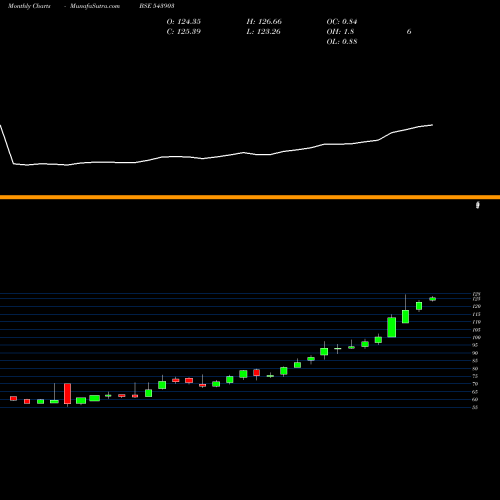500x500 pixels.
Task: Click the high value 'H: 126.66'
Action: click(x=264, y=22)
